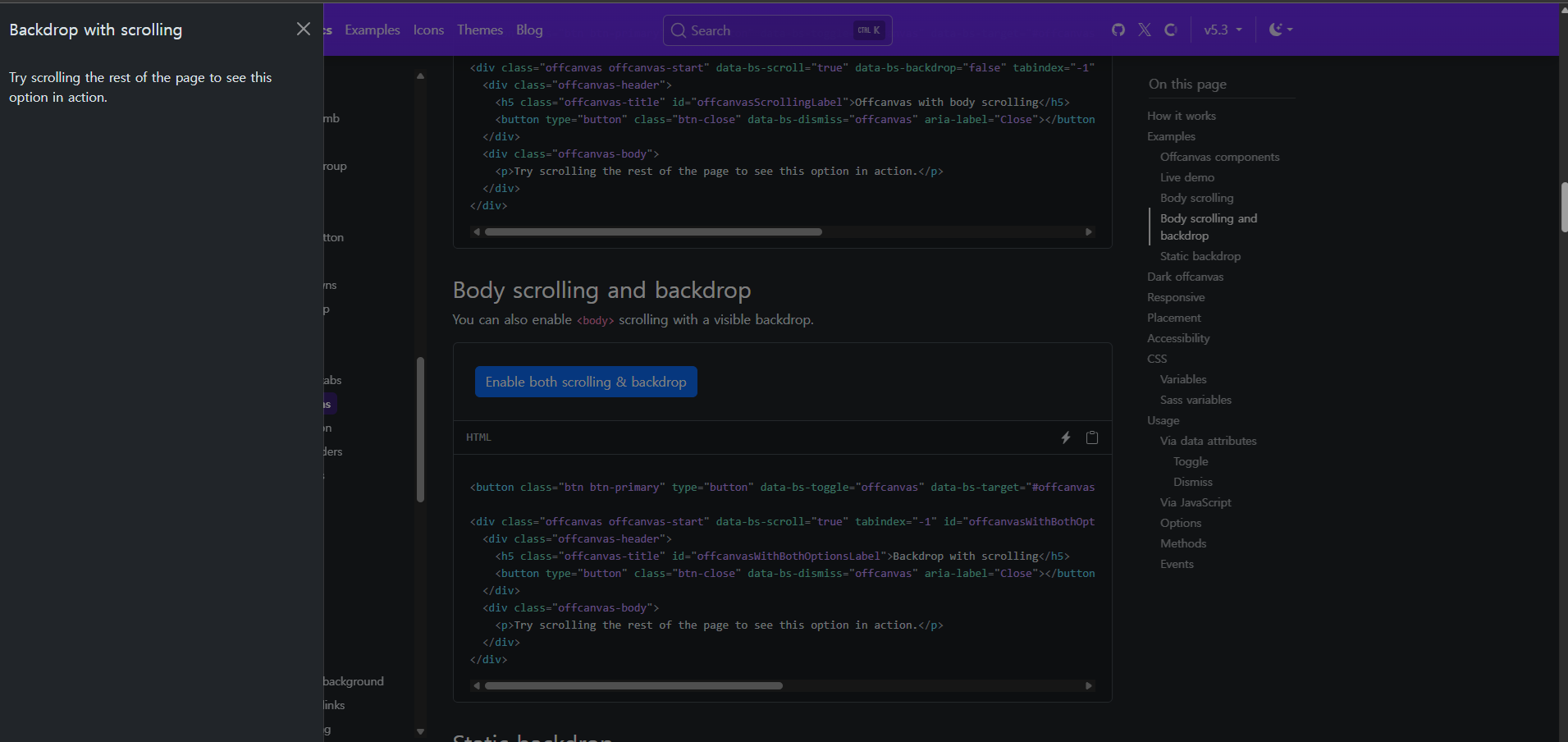Open the GitHub icon link
1568x742 pixels.
[x=1118, y=30]
